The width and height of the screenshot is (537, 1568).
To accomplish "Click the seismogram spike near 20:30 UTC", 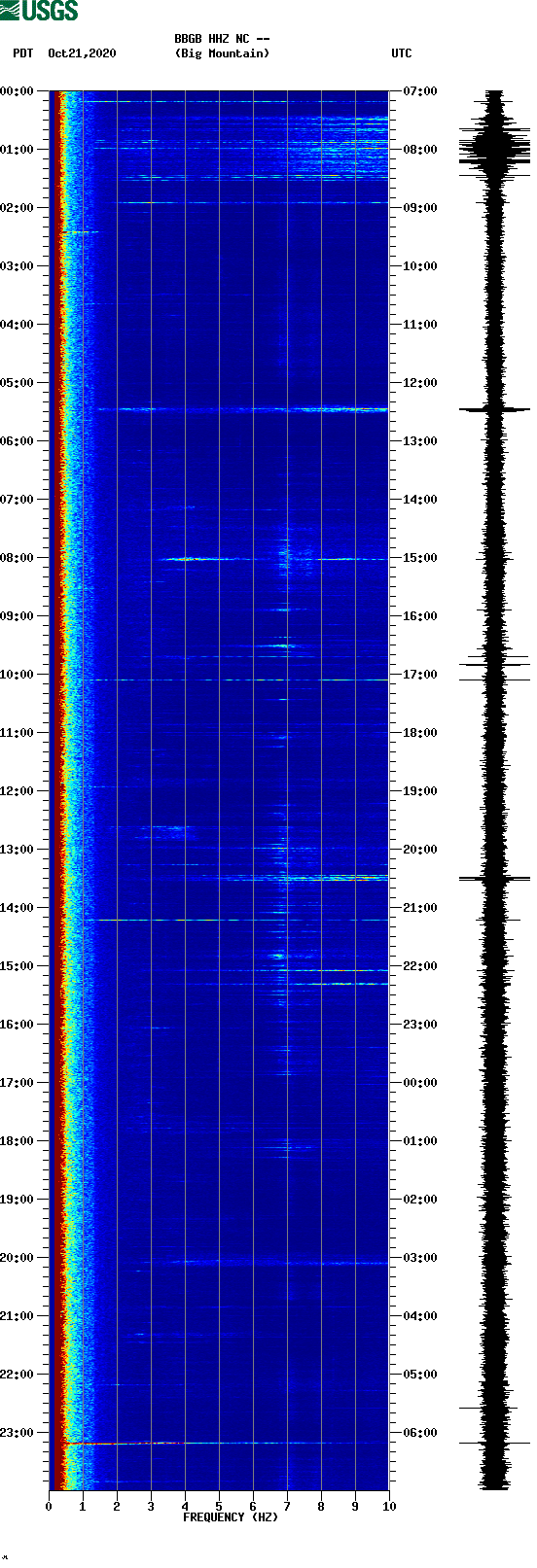I will coord(495,879).
